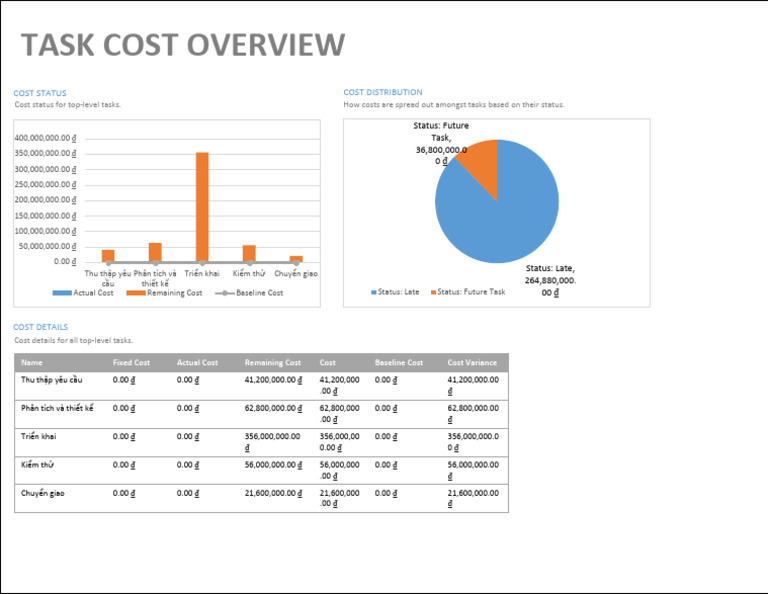Select the Thu thập yêu cầu table row name

coord(51,380)
